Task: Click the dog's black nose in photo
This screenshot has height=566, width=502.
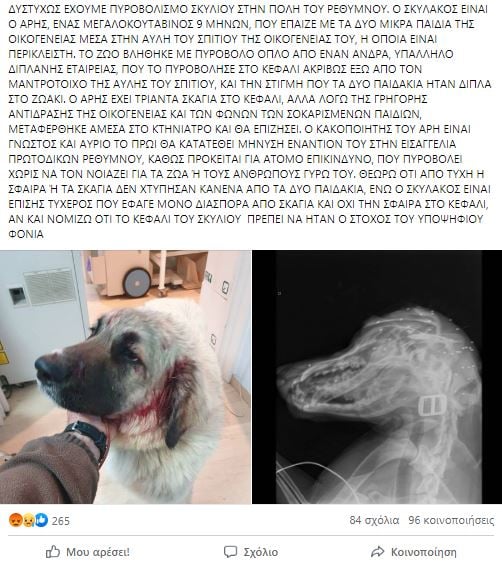Action: tap(48, 369)
